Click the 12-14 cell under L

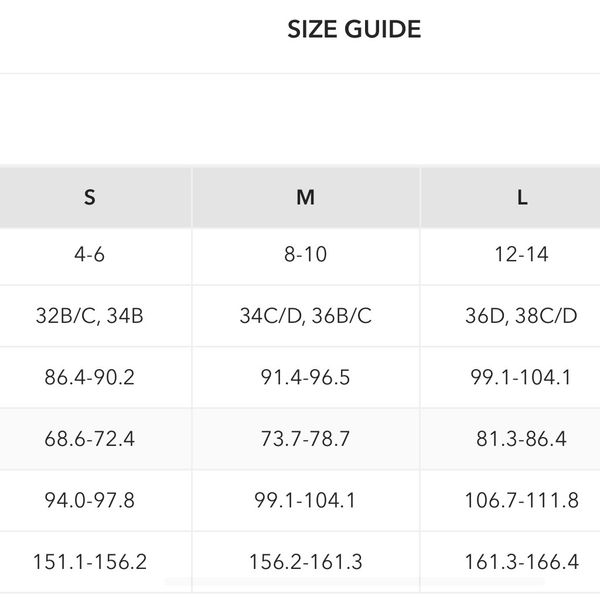[522, 254]
